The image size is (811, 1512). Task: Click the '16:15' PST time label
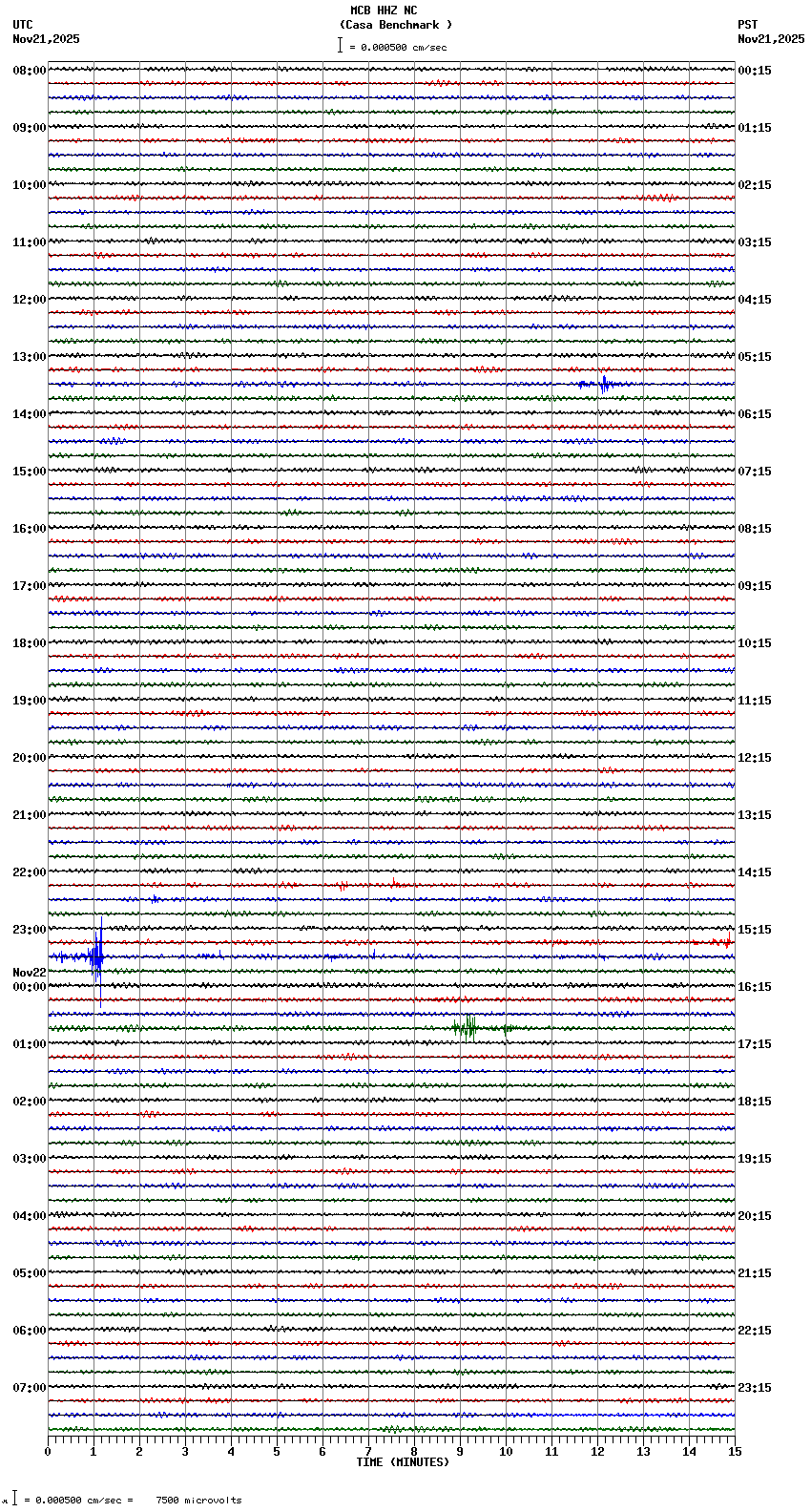755,987
